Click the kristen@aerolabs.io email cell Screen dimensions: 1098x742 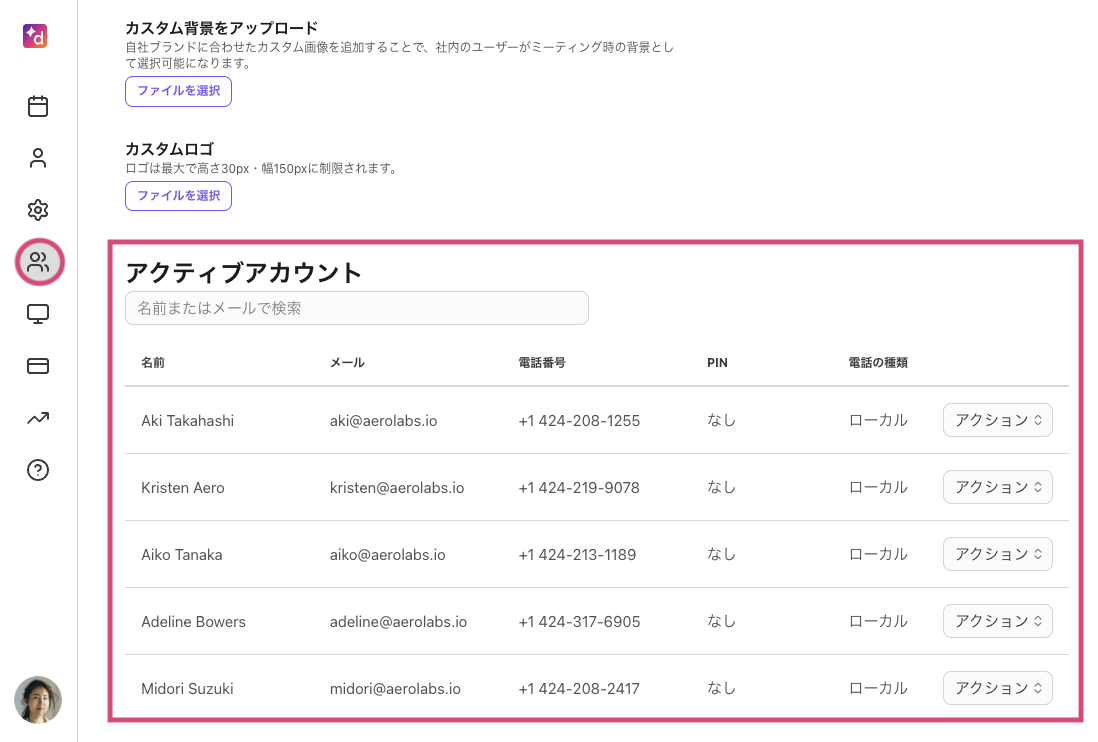pyautogui.click(x=396, y=488)
